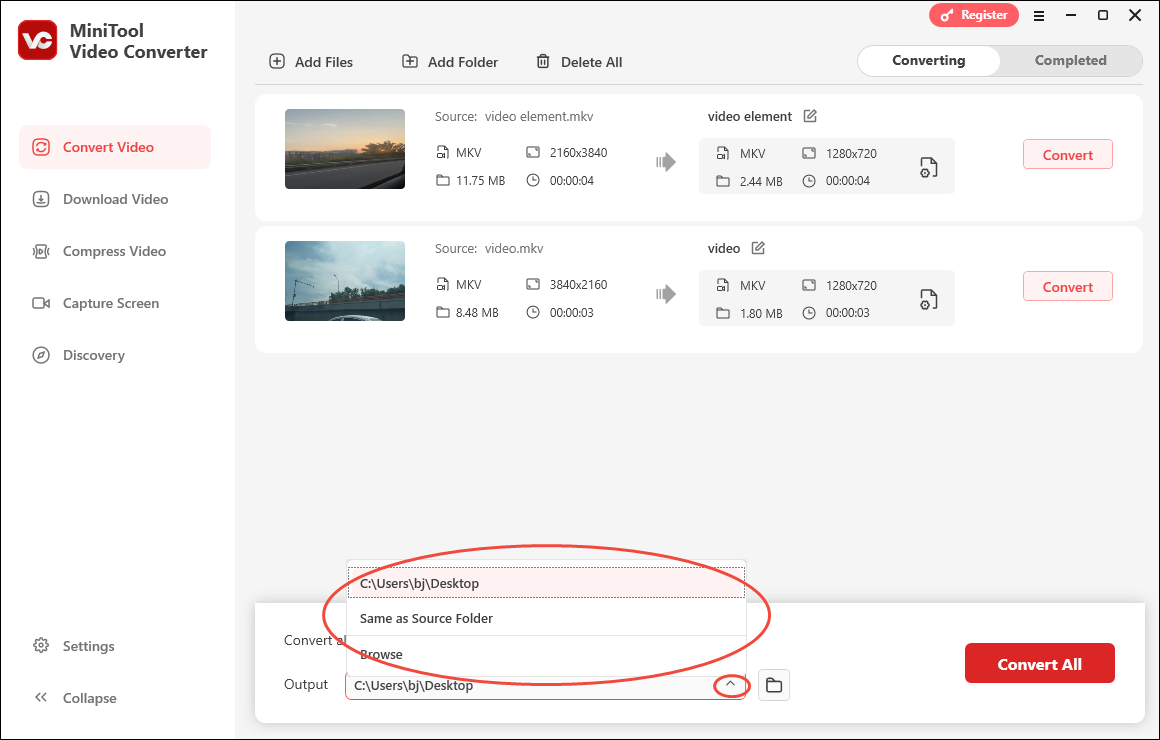This screenshot has height=740, width=1160.
Task: Open Settings from the sidebar
Action: pyautogui.click(x=73, y=646)
